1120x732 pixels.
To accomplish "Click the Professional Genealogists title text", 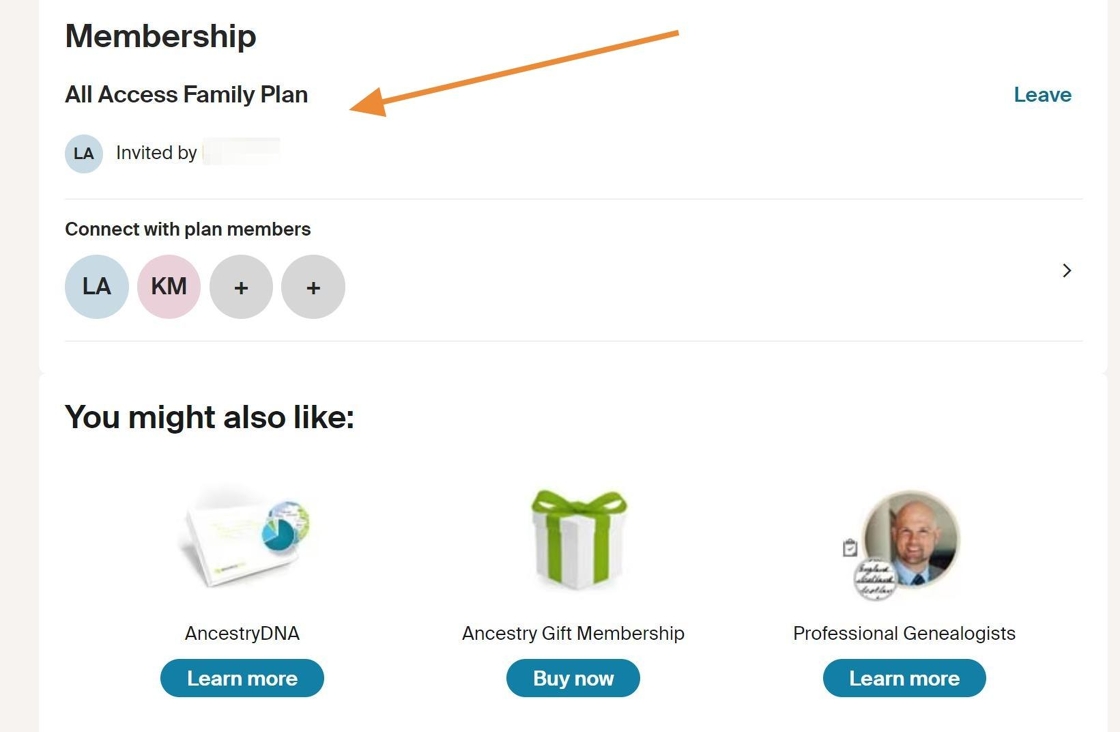I will tap(904, 633).
